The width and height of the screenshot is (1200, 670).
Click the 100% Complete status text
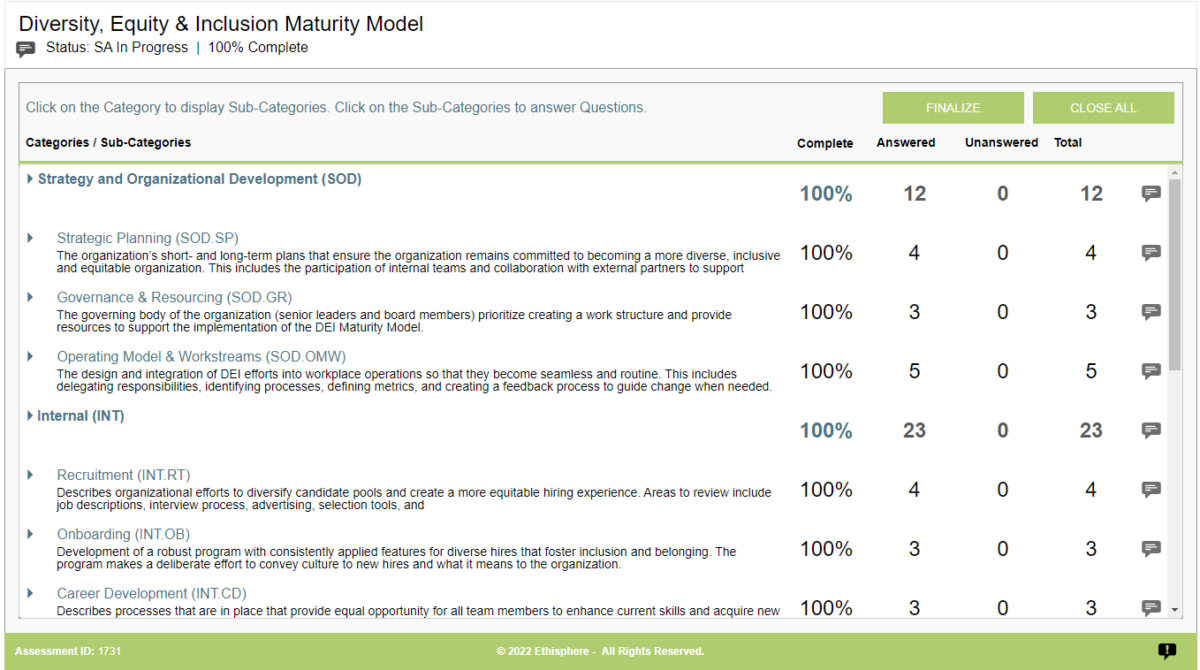(258, 47)
